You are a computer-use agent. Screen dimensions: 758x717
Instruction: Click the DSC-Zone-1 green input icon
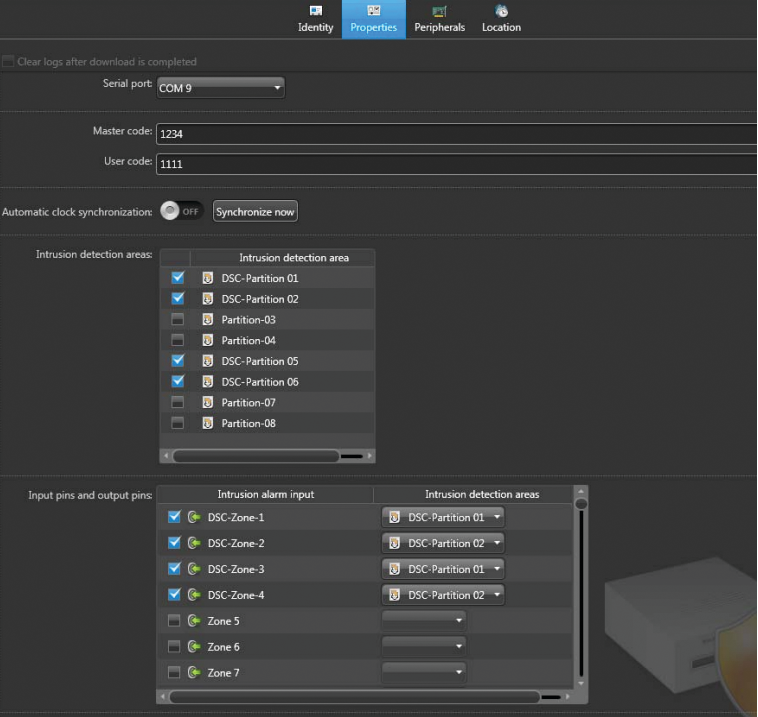coord(194,517)
